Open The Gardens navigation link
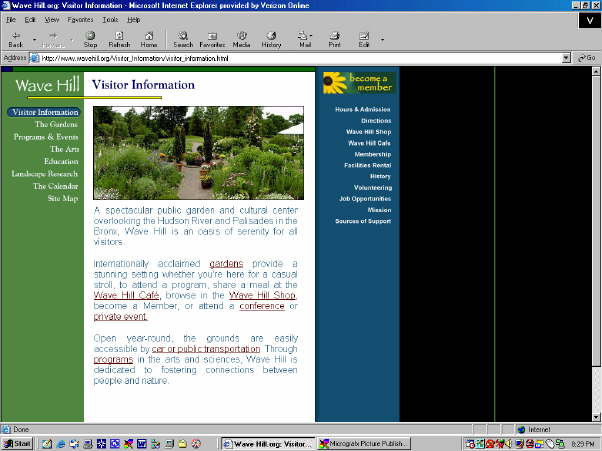This screenshot has width=602, height=451. click(56, 124)
